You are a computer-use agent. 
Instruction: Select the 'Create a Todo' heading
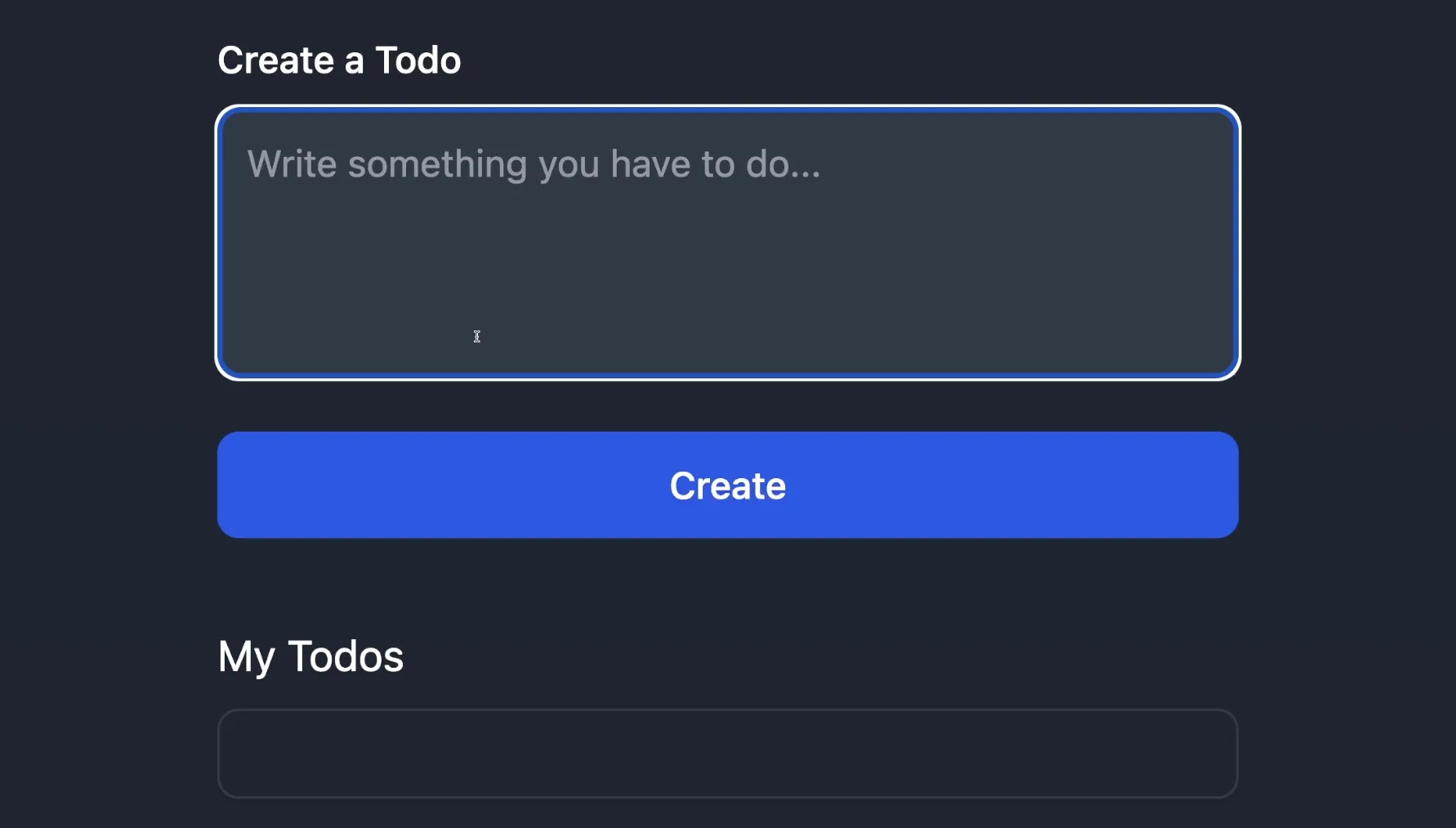click(x=338, y=59)
